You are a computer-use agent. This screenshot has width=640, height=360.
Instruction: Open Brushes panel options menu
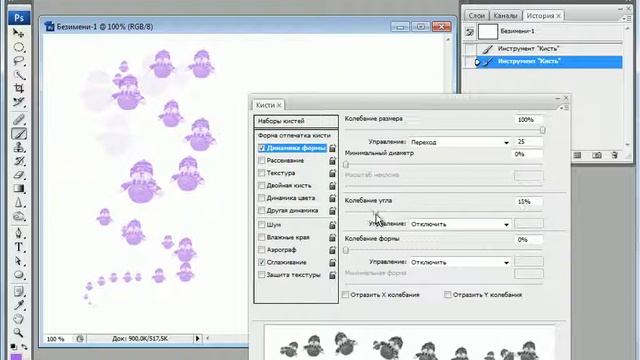[x=565, y=108]
